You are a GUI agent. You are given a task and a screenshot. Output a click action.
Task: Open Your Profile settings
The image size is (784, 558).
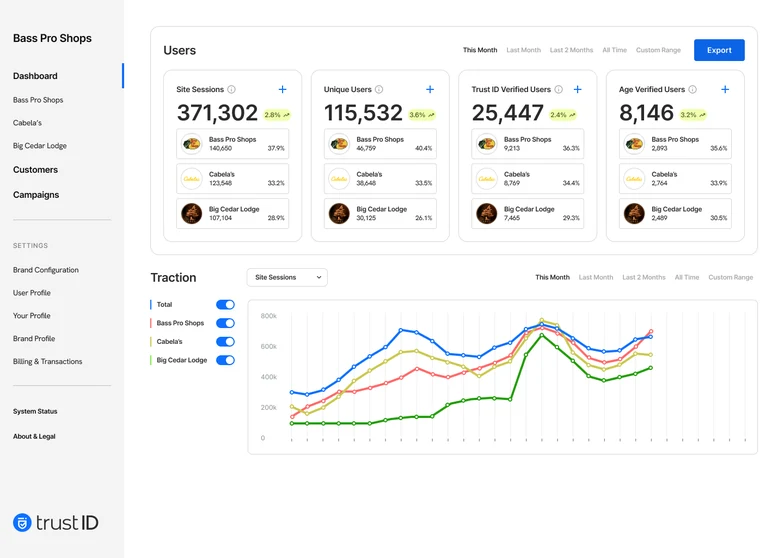coord(32,316)
